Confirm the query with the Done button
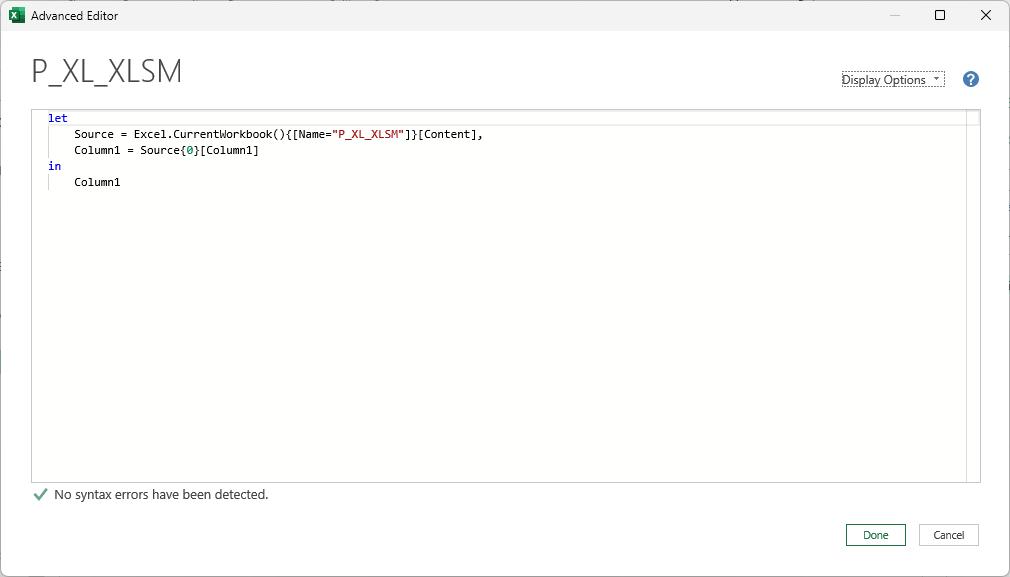 click(x=875, y=535)
